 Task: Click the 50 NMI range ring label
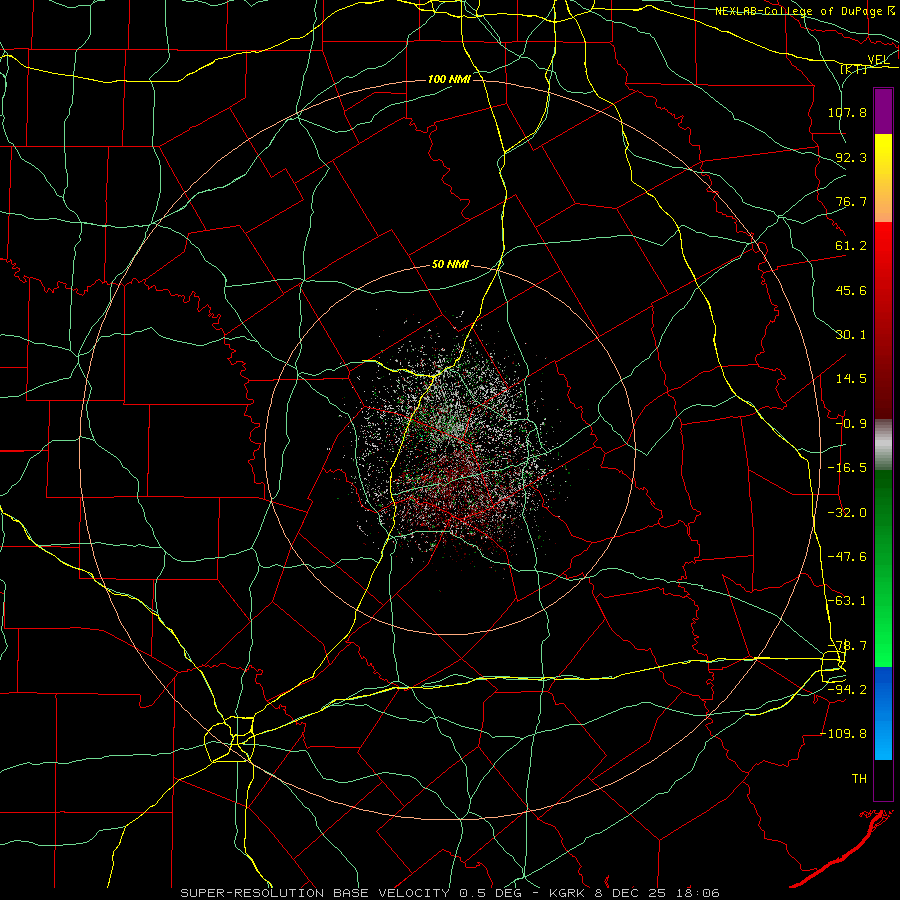[450, 265]
